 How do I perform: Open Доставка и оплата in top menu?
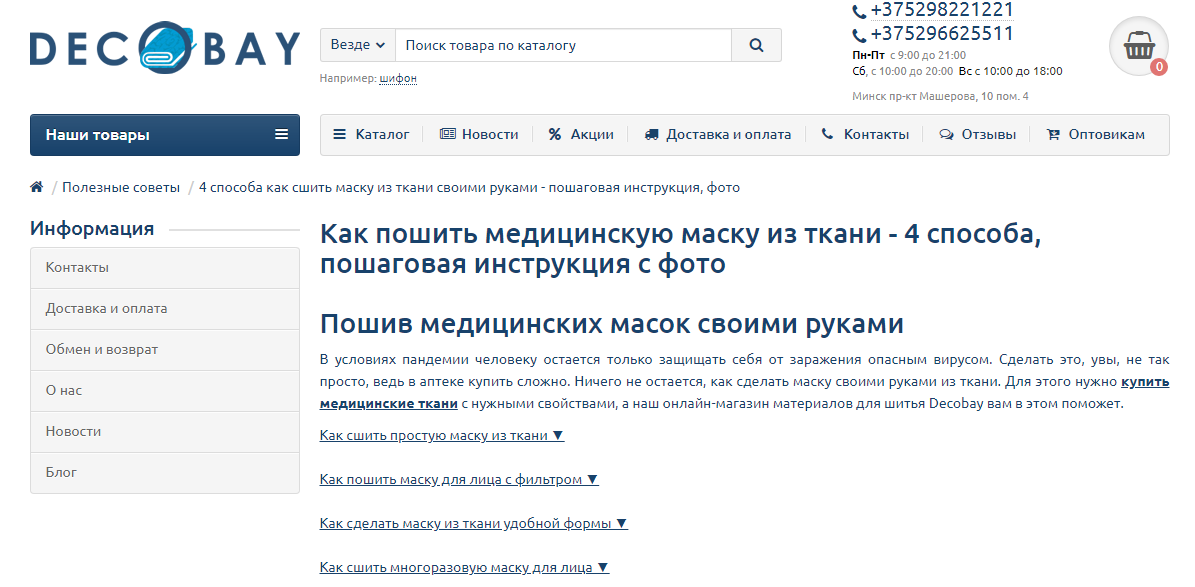click(x=717, y=134)
